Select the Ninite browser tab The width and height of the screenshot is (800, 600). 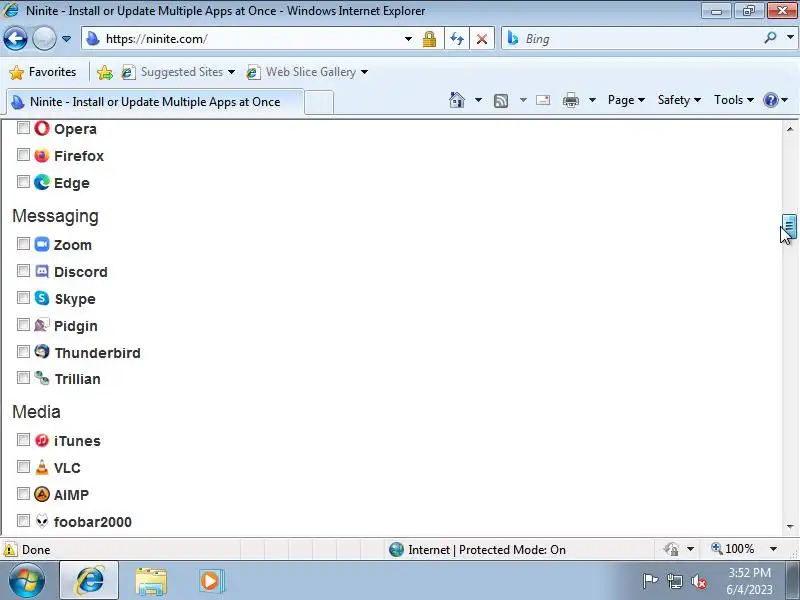[x=155, y=102]
